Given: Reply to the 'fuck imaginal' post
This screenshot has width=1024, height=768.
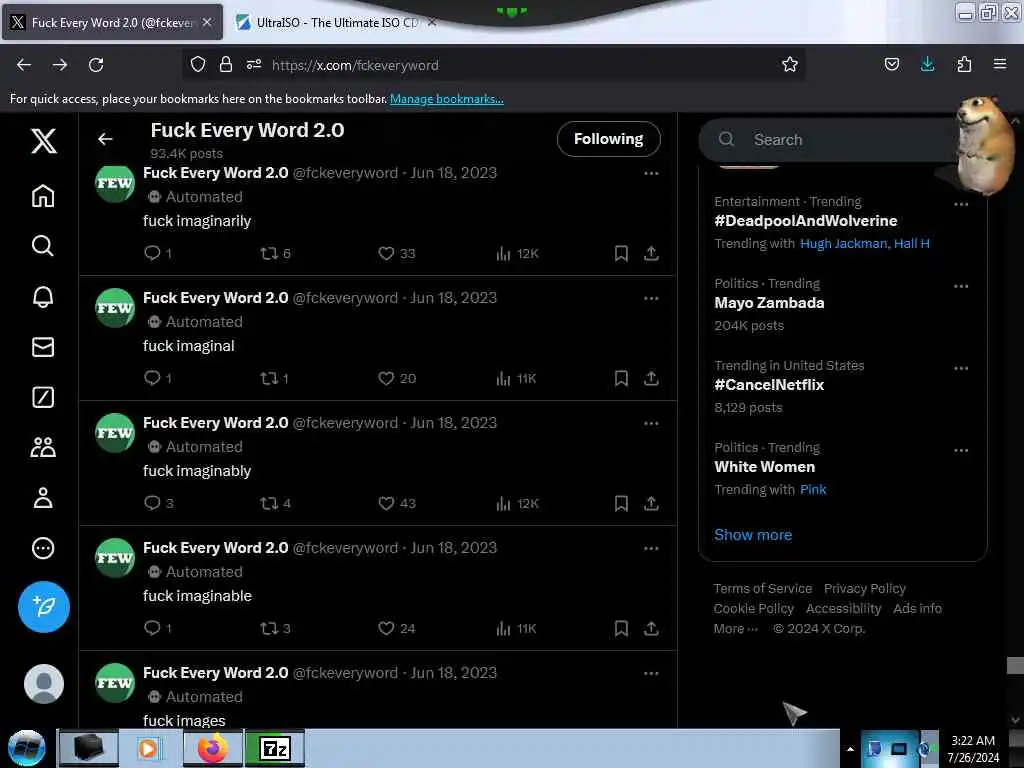Looking at the screenshot, I should 152,377.
